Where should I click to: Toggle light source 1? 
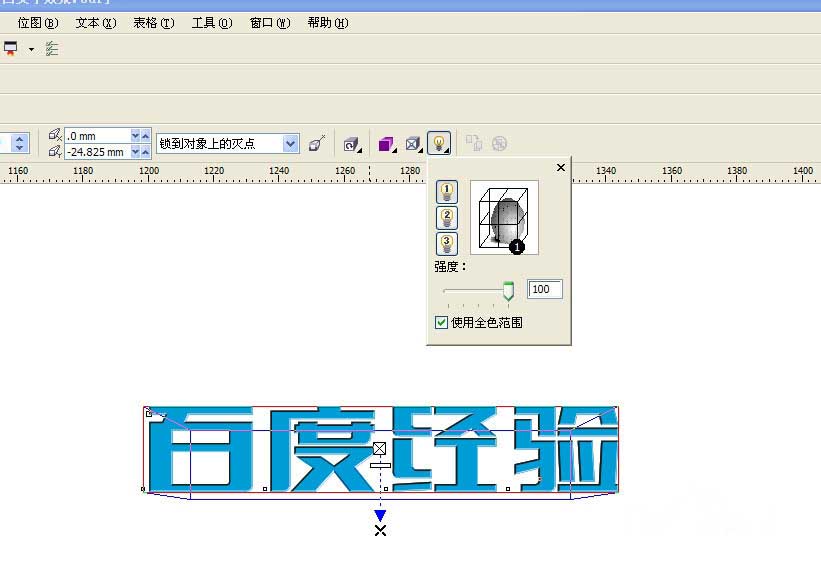pyautogui.click(x=447, y=192)
